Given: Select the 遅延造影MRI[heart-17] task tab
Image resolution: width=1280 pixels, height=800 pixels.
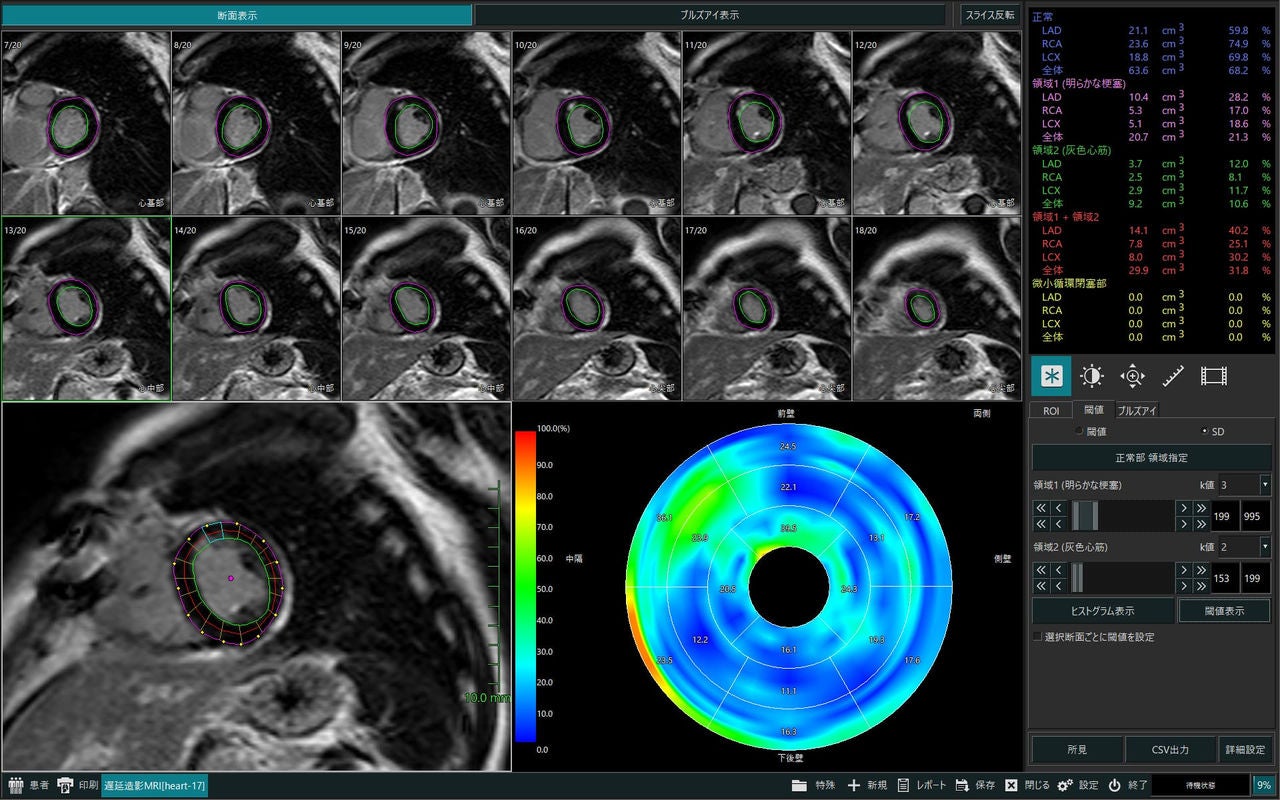Looking at the screenshot, I should coord(154,785).
